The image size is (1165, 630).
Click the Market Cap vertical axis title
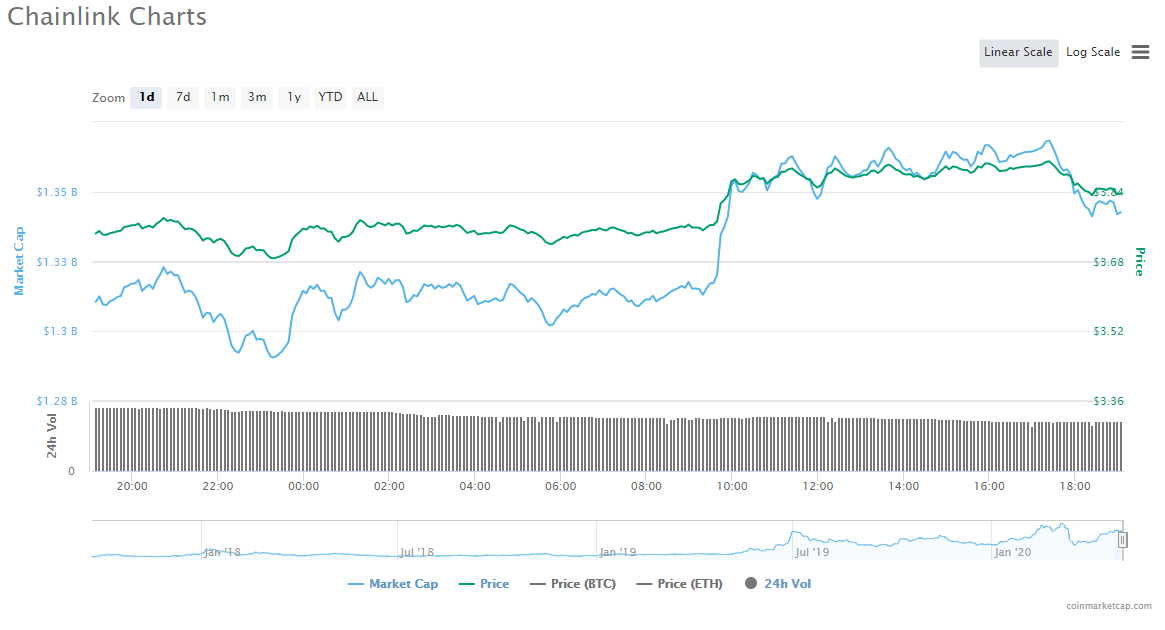19,261
